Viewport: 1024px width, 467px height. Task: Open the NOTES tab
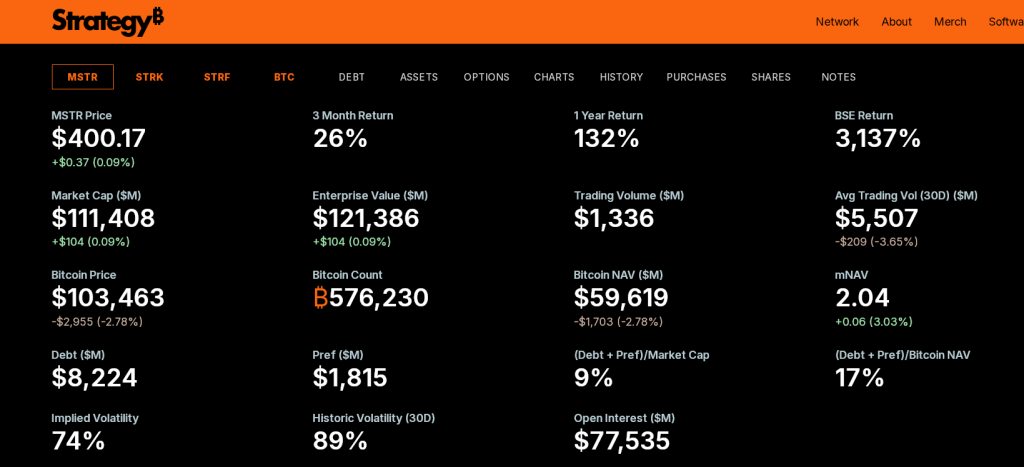[838, 77]
